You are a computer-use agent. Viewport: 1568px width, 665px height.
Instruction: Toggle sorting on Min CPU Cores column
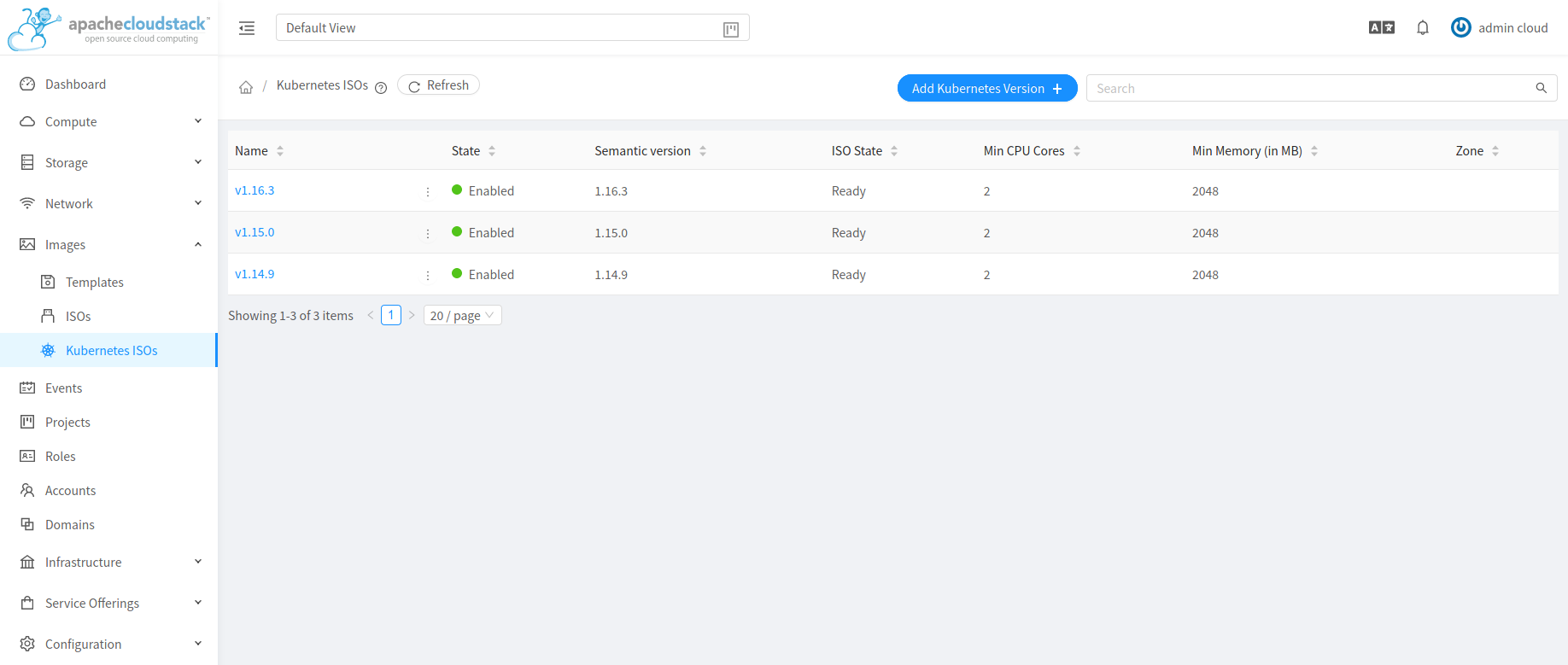[x=1077, y=151]
